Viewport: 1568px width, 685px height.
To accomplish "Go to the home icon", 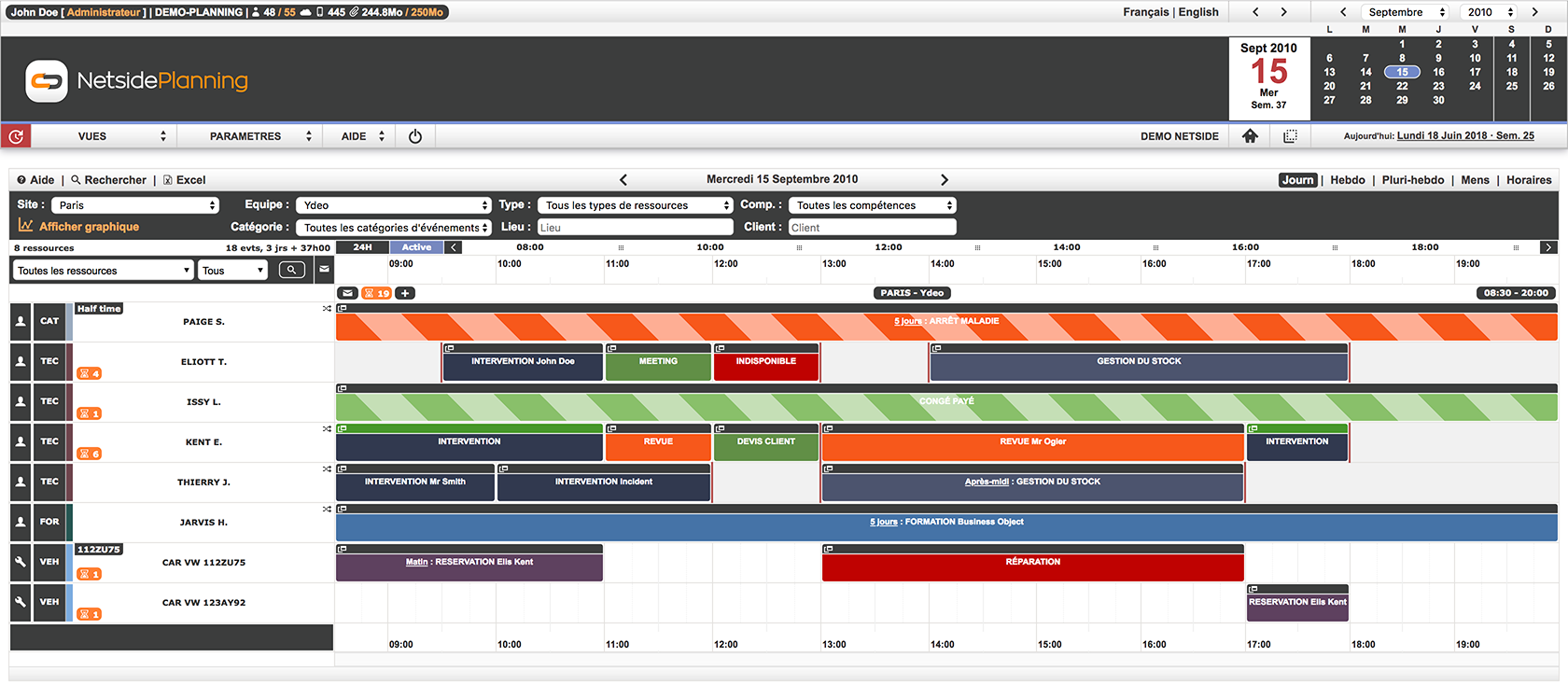I will coord(1250,136).
